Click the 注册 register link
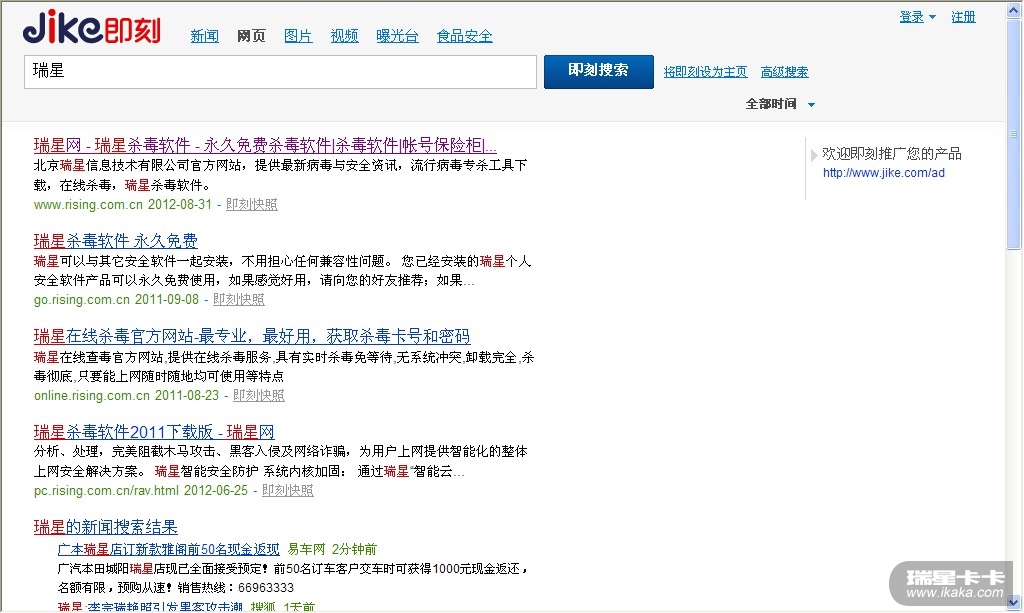Viewport: 1024px width, 613px height. [963, 17]
